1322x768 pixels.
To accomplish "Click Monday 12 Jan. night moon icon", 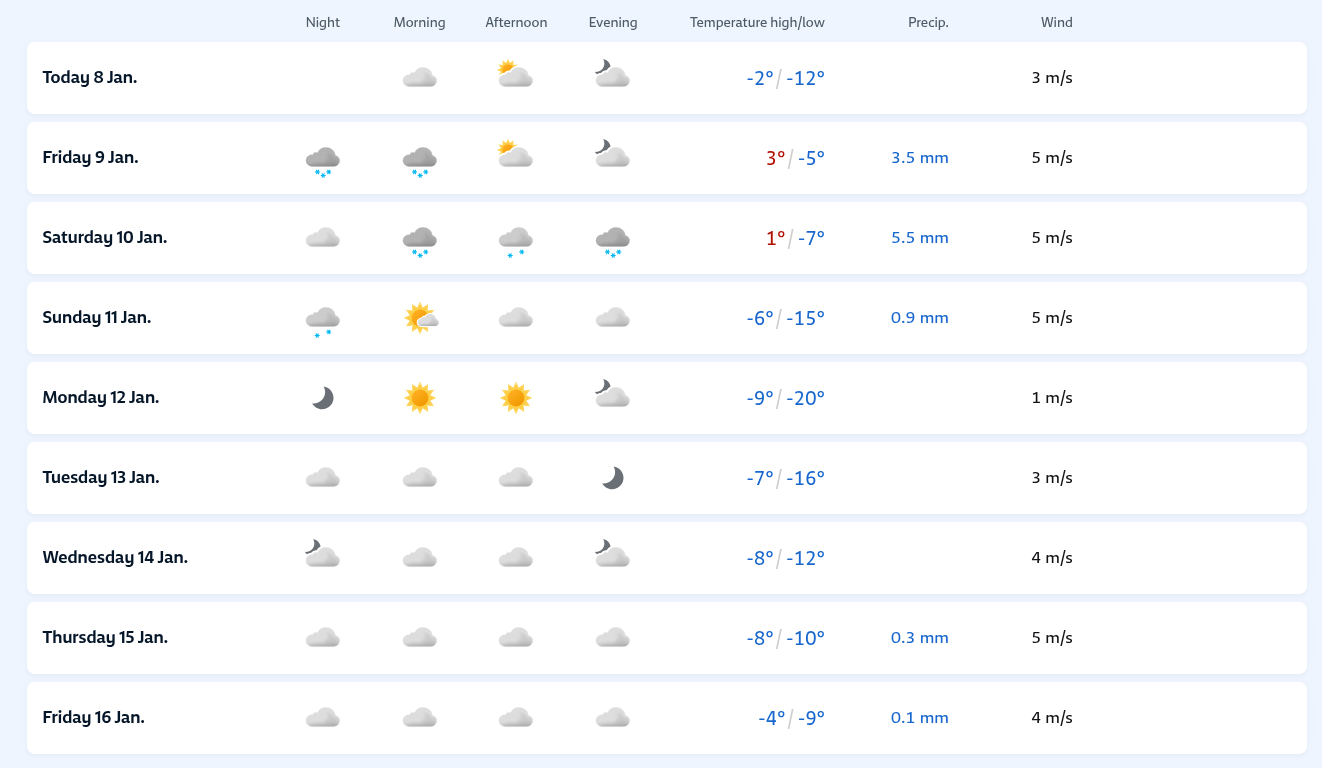I will click(322, 398).
